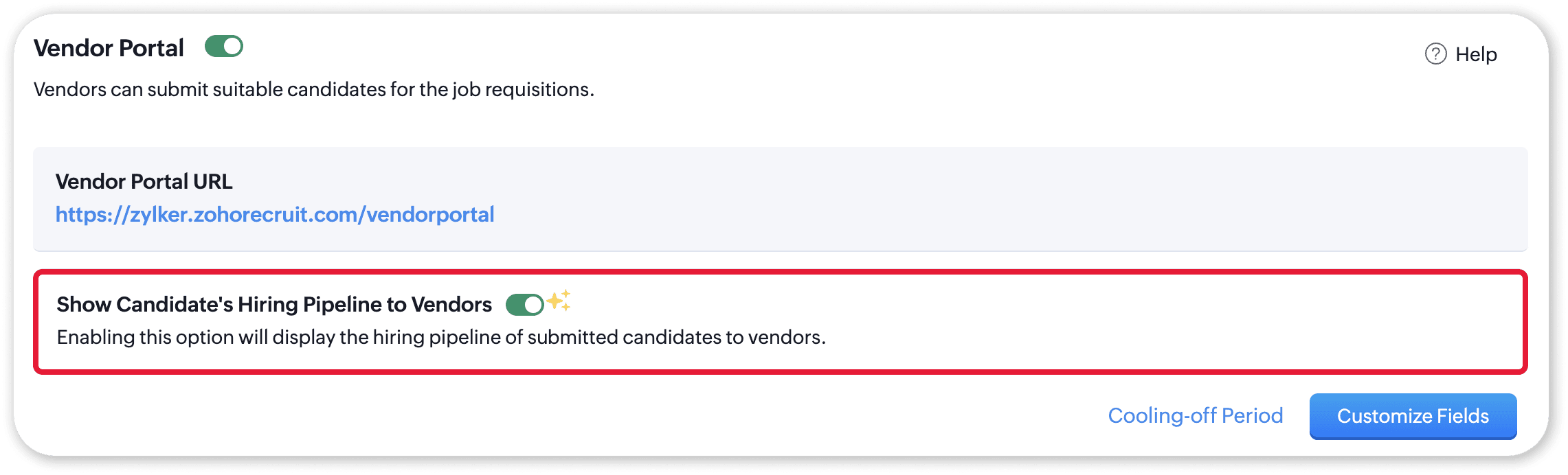Click the yellow sparkle icon beside pipeline toggle
The width and height of the screenshot is (1568, 475).
559,300
